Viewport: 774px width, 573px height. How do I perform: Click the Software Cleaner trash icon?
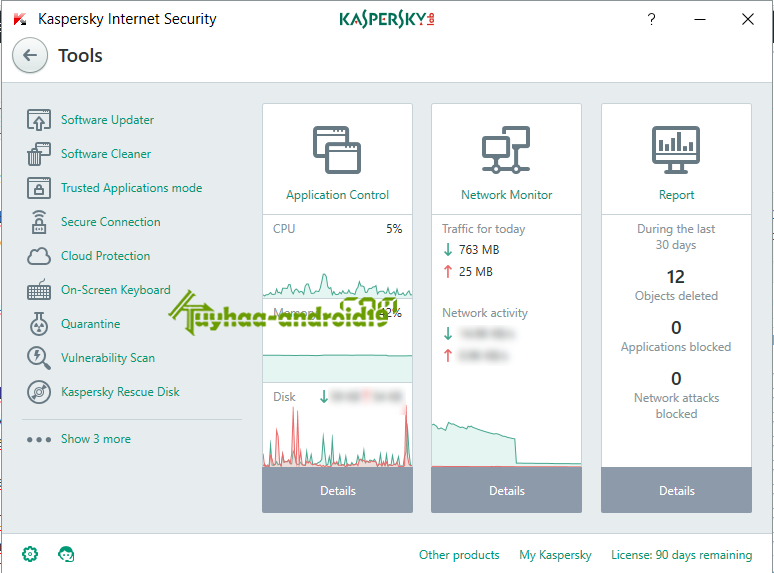coord(39,154)
